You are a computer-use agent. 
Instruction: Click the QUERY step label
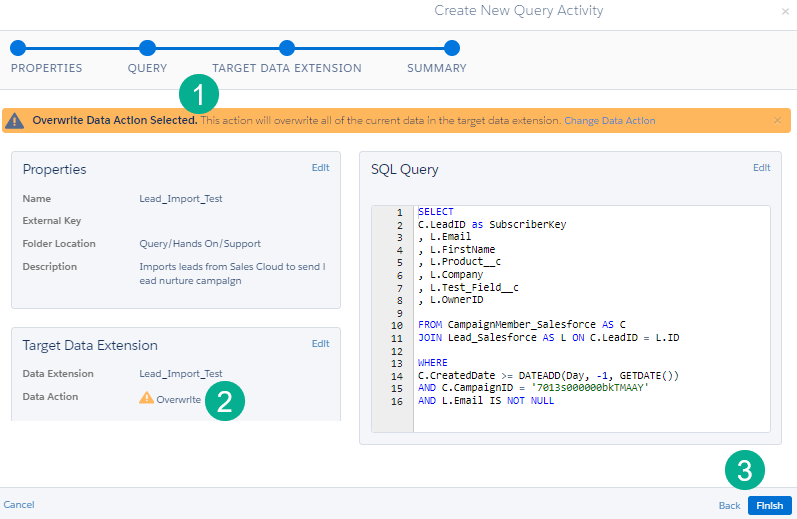coord(147,69)
